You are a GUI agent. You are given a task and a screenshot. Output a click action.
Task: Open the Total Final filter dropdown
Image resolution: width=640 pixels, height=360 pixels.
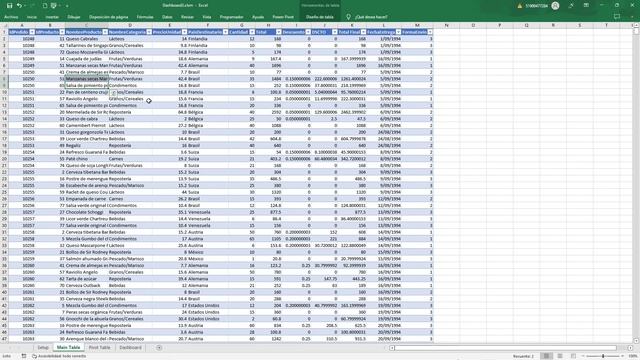tap(363, 32)
